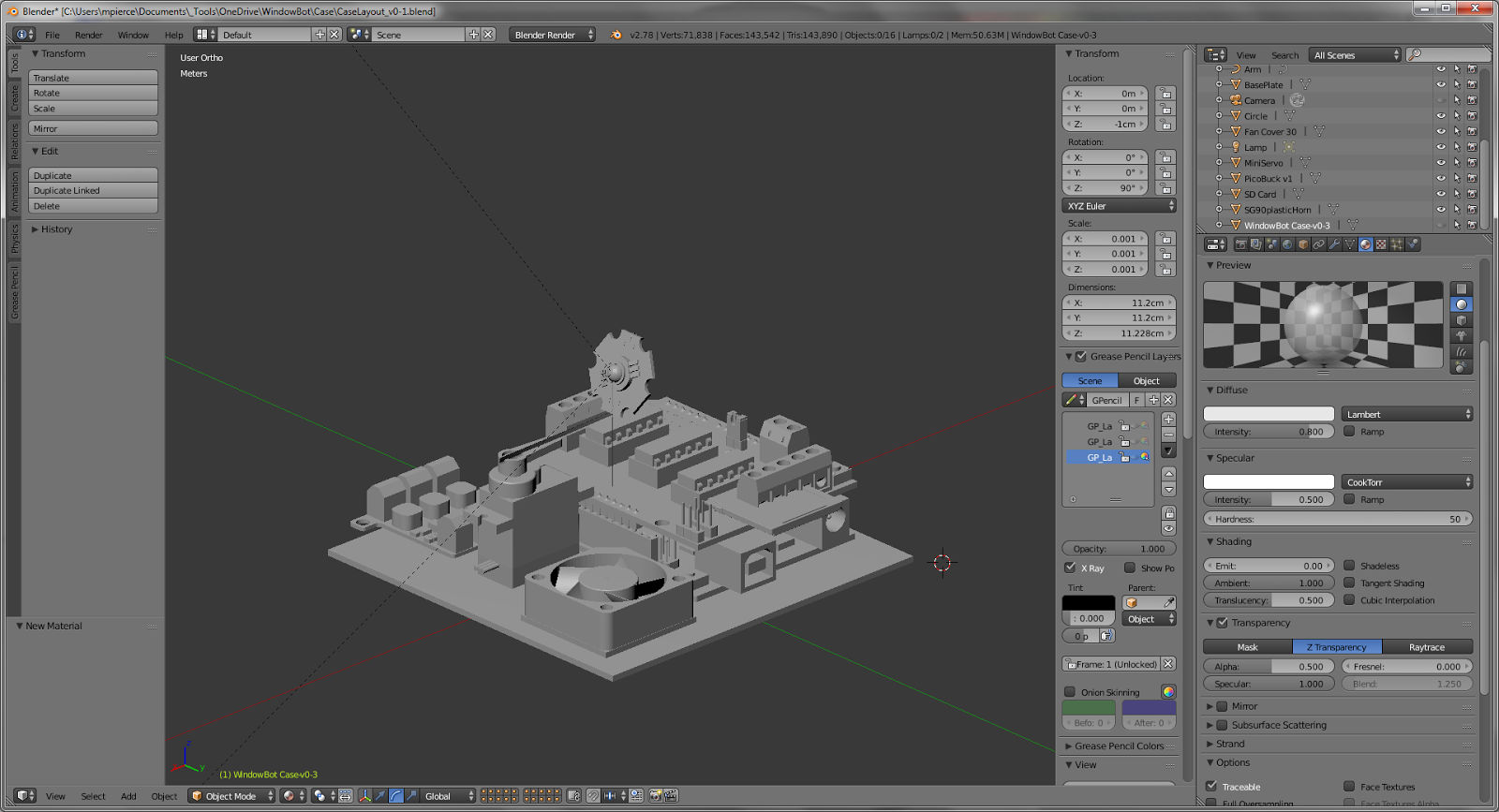Switch to Raytrace transparency tab
Viewport: 1499px width, 812px height.
click(x=1428, y=647)
